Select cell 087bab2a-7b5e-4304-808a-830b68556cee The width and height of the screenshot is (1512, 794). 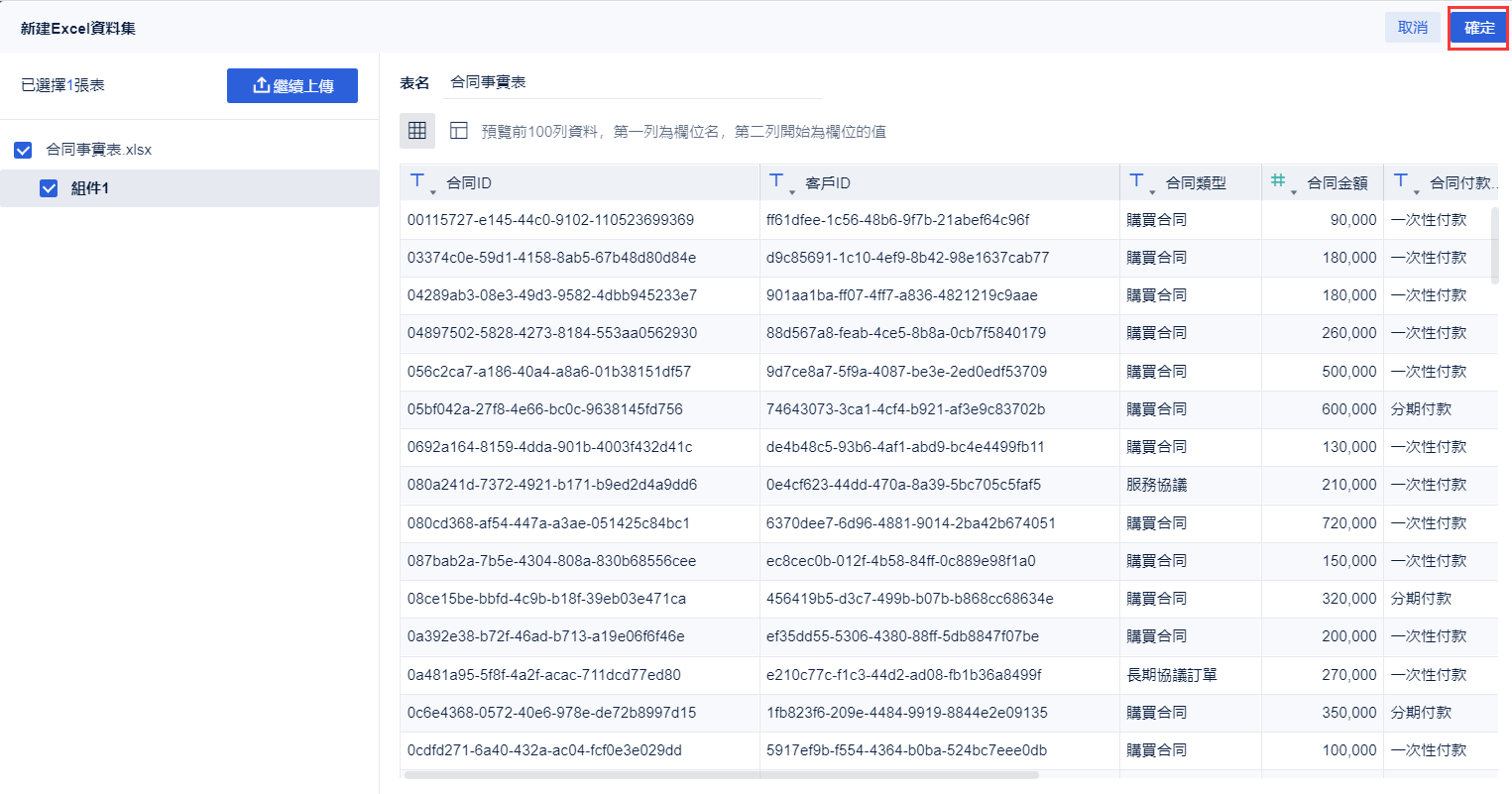pyautogui.click(x=580, y=561)
